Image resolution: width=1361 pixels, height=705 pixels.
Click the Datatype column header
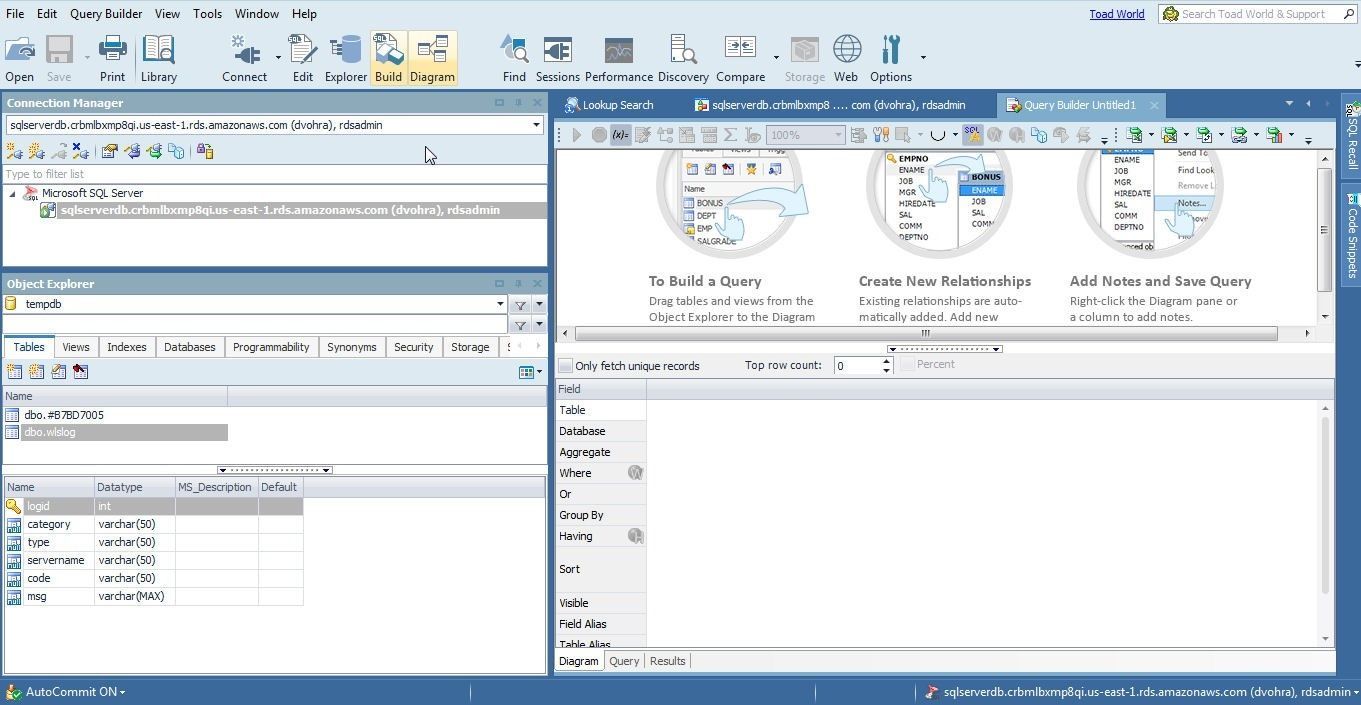[x=134, y=487]
